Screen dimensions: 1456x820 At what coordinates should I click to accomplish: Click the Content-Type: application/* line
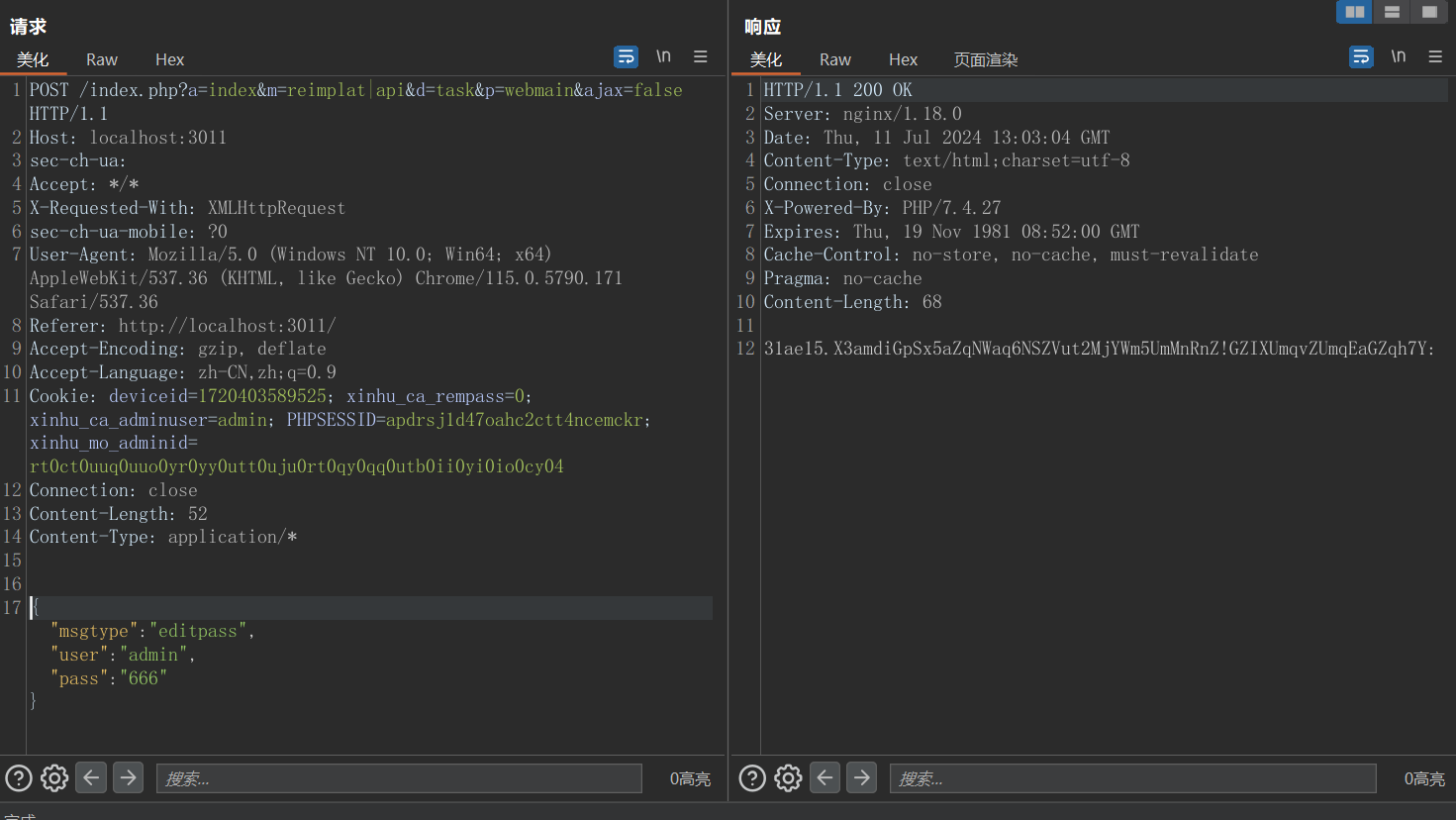point(163,537)
